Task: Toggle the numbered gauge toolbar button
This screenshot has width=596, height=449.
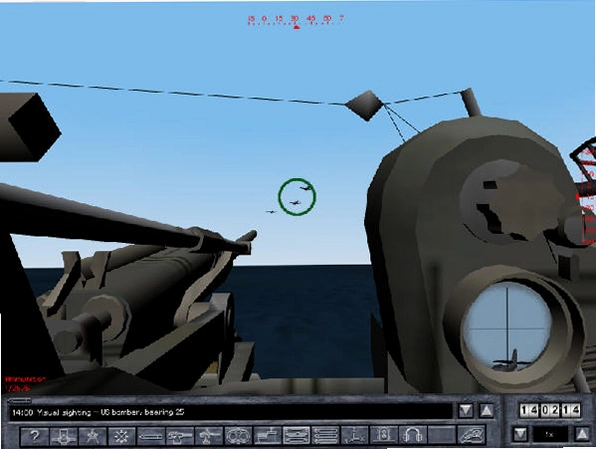Action: pos(384,436)
